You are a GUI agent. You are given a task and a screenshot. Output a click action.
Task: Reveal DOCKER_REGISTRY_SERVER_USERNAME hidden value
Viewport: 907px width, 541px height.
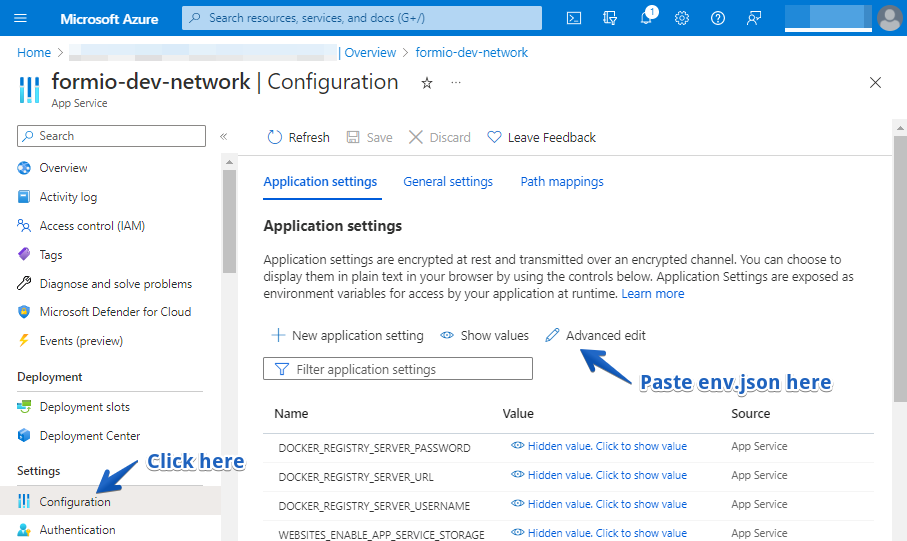(599, 504)
